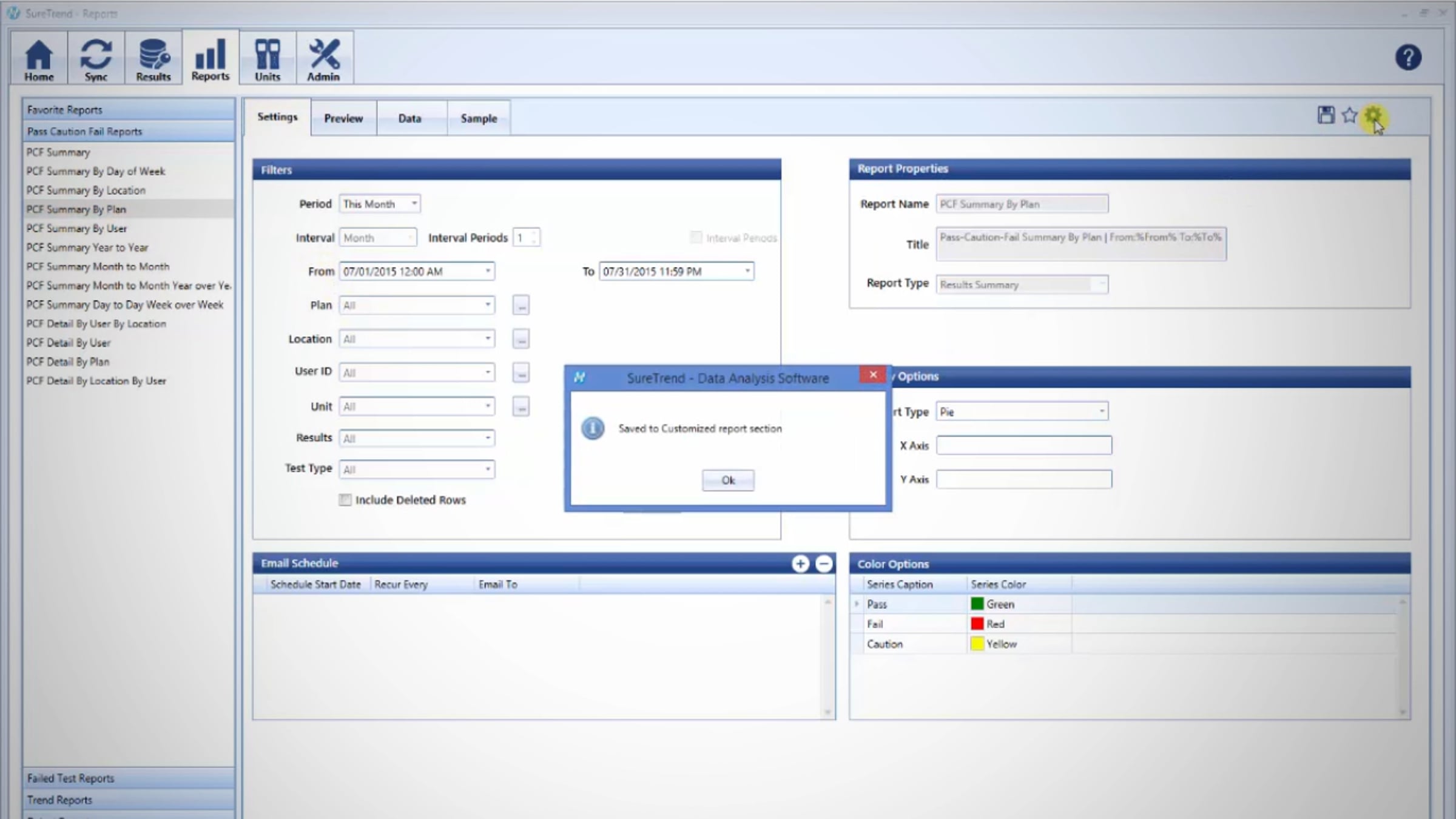The image size is (1456, 819).
Task: Select the yellow Caution color swatch
Action: (977, 644)
